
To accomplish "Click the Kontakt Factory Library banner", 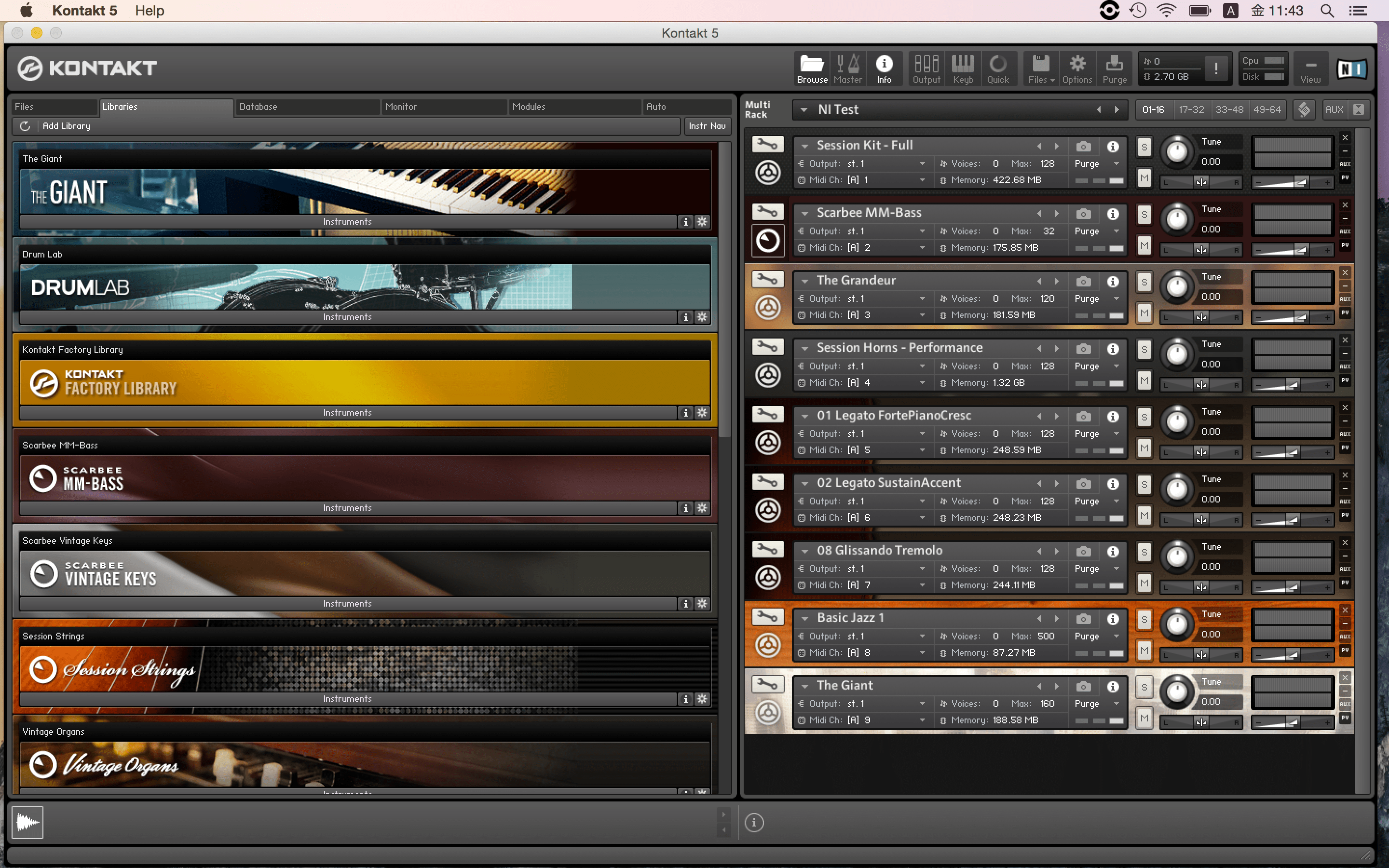I will click(x=365, y=382).
